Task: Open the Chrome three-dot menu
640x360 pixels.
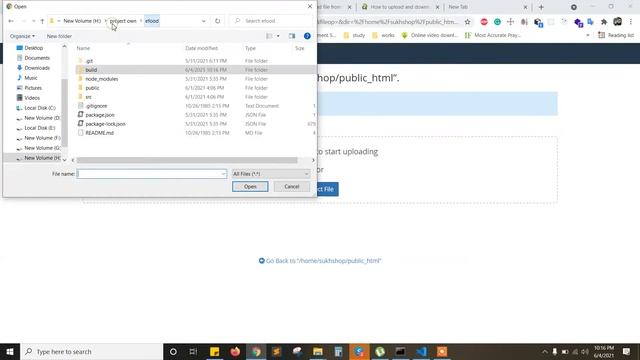Action: pos(631,22)
